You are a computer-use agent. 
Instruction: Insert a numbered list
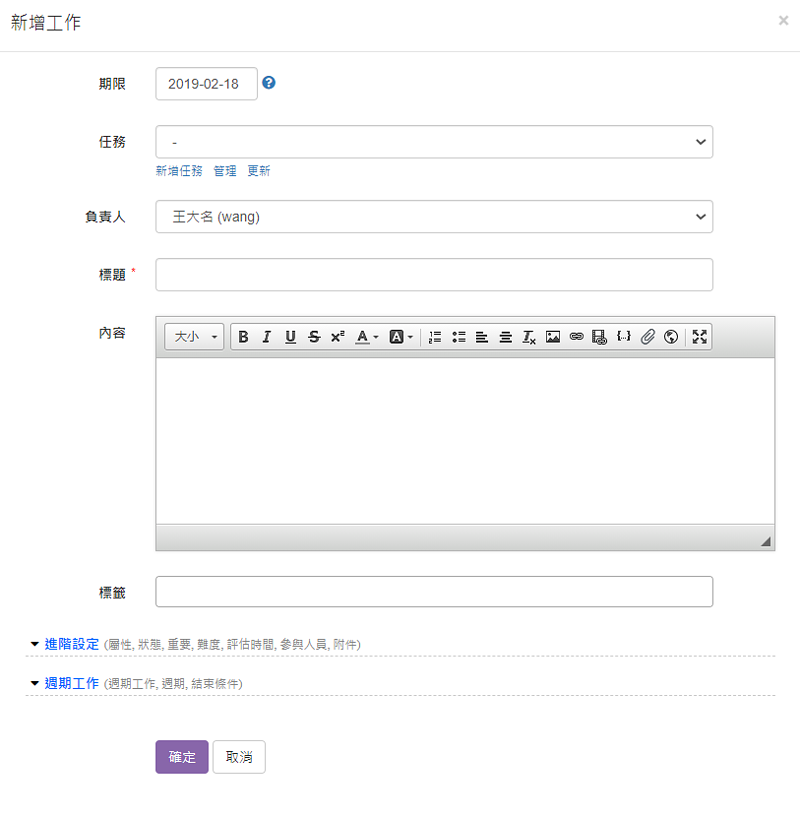435,337
